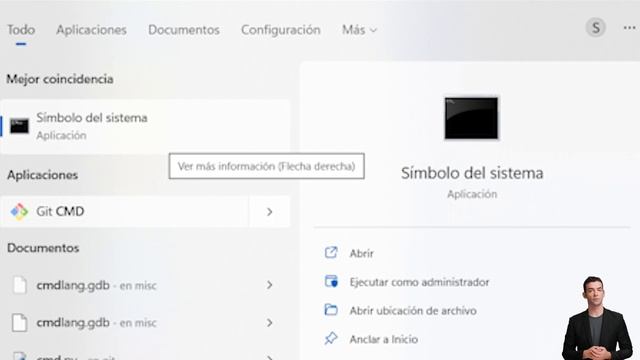This screenshot has width=640, height=360.
Task: Open the three-dot options menu
Action: pyautogui.click(x=629, y=28)
